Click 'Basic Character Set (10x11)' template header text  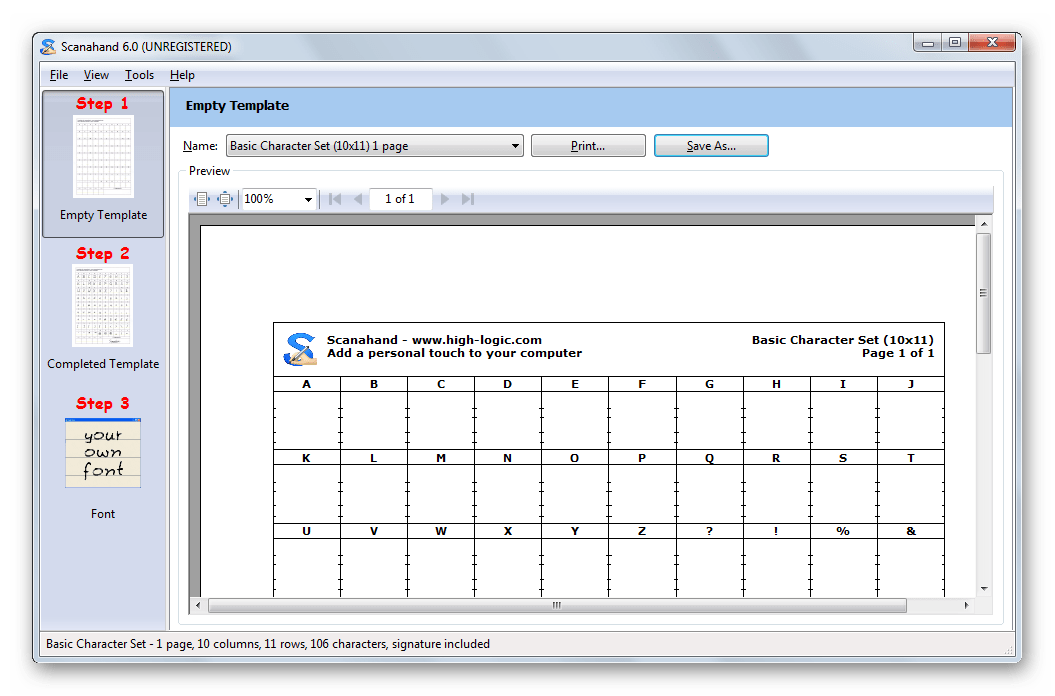coord(842,341)
